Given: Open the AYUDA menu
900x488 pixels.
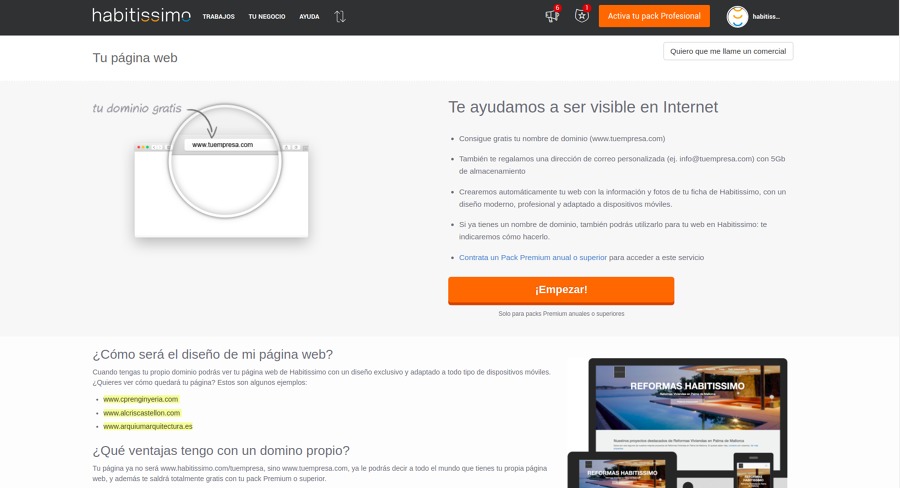Looking at the screenshot, I should tap(309, 17).
